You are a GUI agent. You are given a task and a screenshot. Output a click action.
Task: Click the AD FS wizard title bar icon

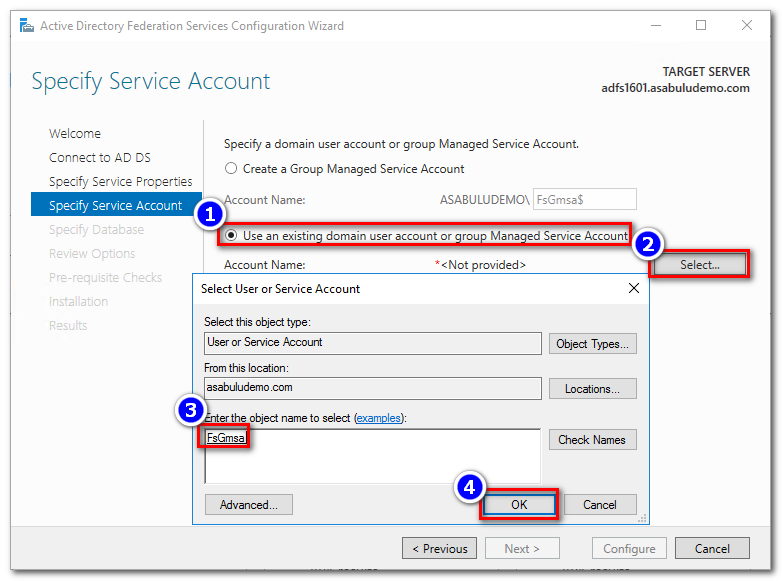pos(26,25)
